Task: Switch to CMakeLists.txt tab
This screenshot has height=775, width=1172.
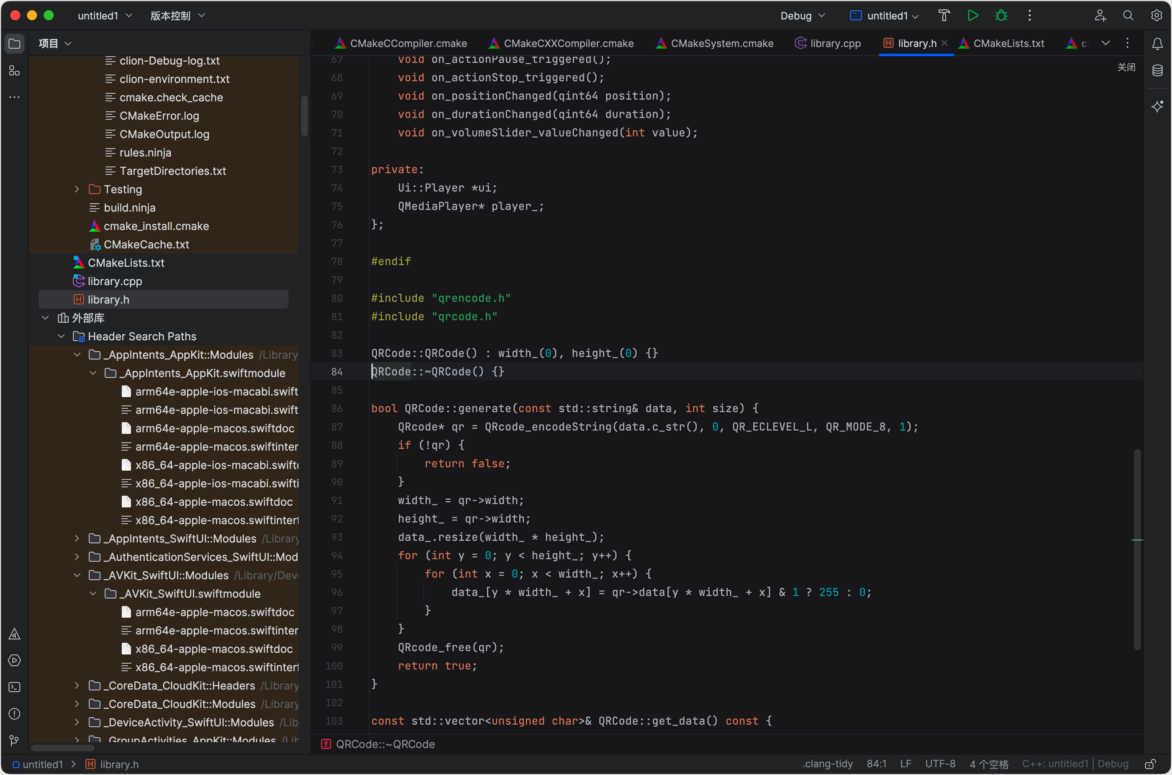Action: 1002,43
